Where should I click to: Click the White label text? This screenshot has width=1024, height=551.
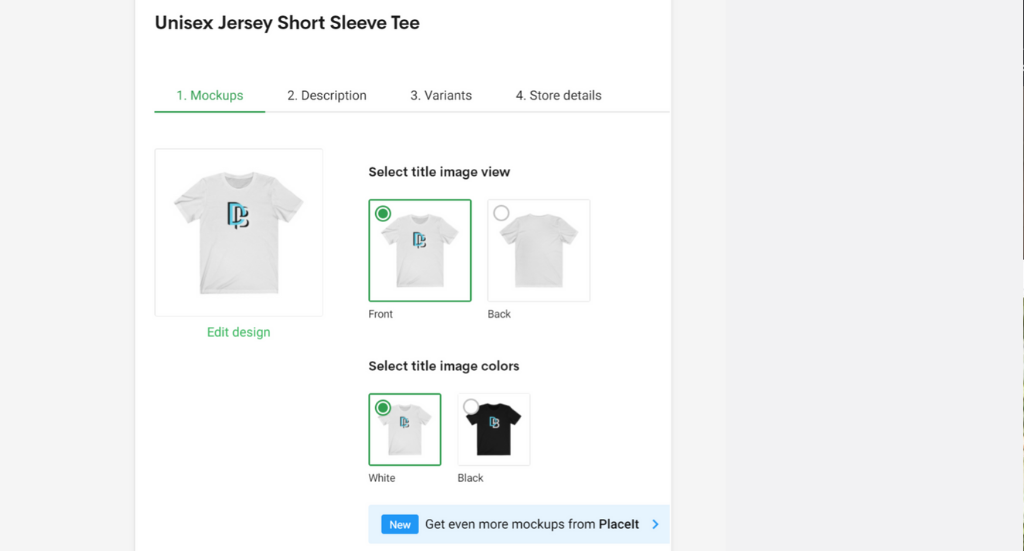click(x=381, y=478)
